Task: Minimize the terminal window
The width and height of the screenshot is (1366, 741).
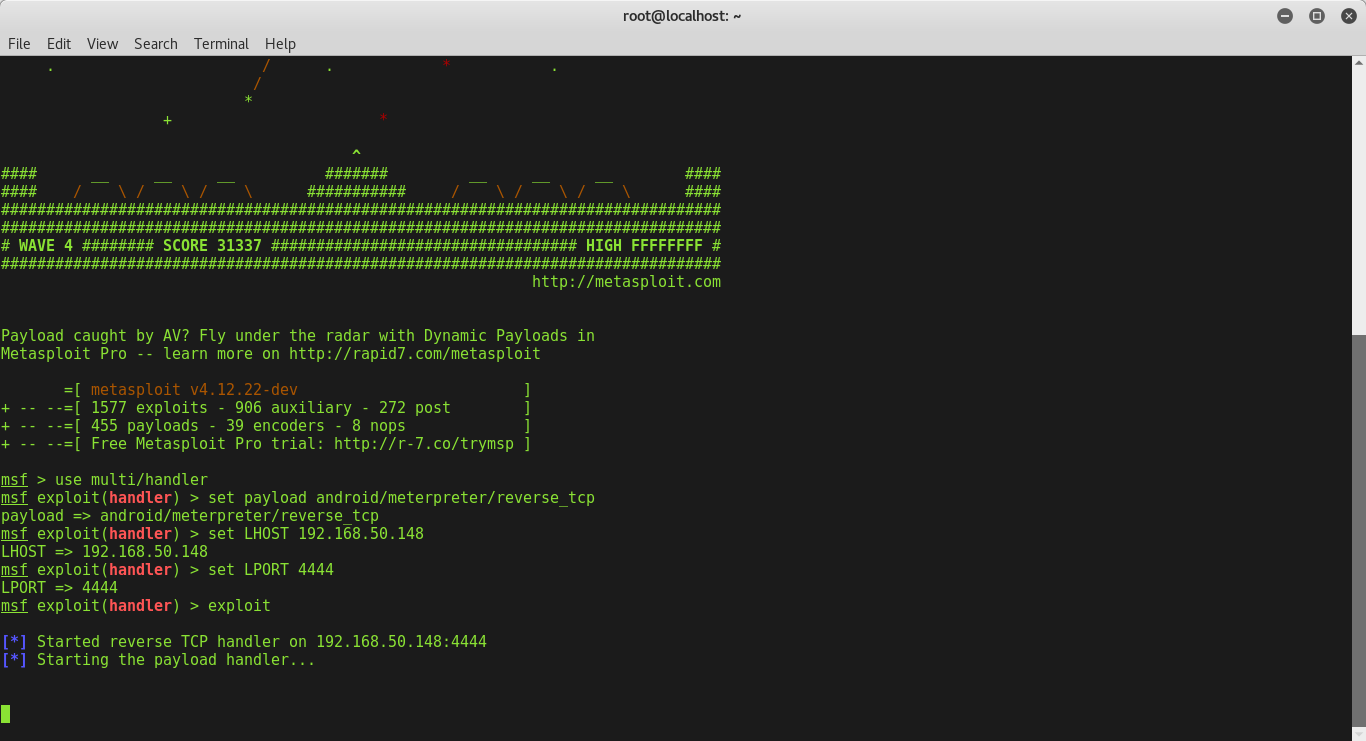Action: [x=1285, y=16]
